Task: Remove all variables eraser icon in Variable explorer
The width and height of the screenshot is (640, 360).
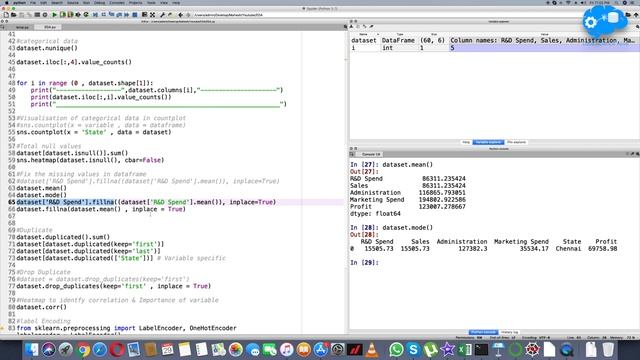Action: [x=371, y=27]
